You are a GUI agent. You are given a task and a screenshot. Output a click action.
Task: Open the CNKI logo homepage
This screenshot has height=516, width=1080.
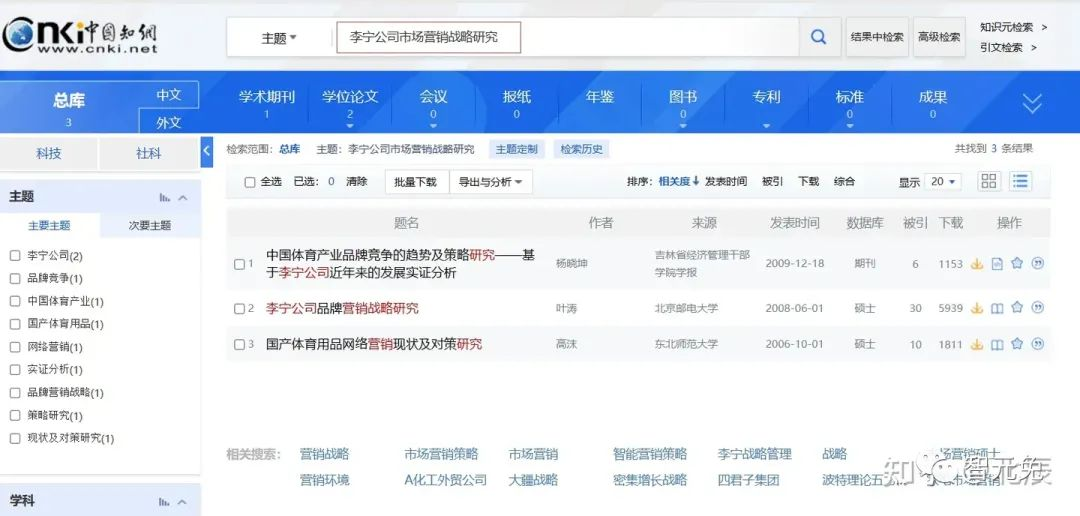[x=80, y=36]
